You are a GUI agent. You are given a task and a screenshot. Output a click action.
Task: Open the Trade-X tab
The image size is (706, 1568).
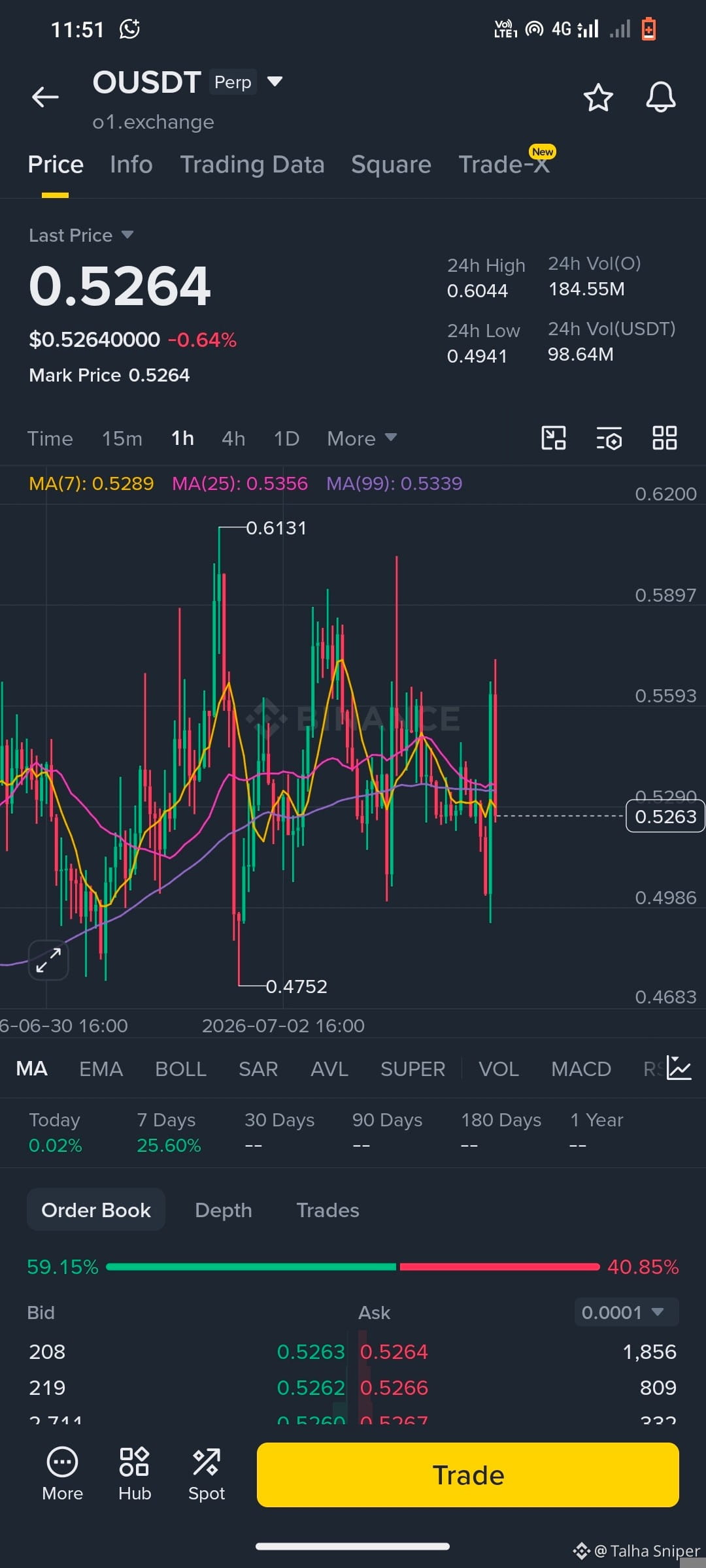[504, 165]
